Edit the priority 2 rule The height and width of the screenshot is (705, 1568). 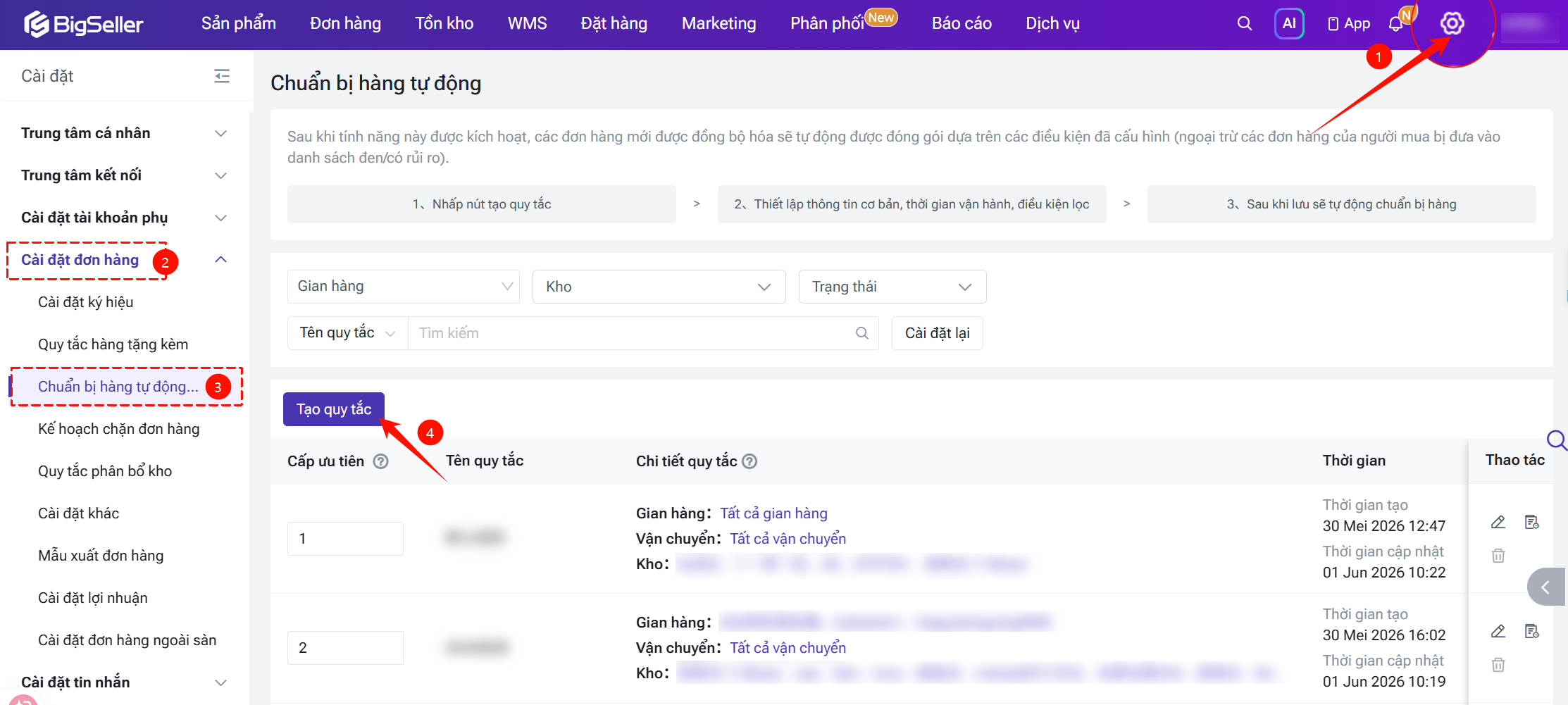pos(1498,631)
